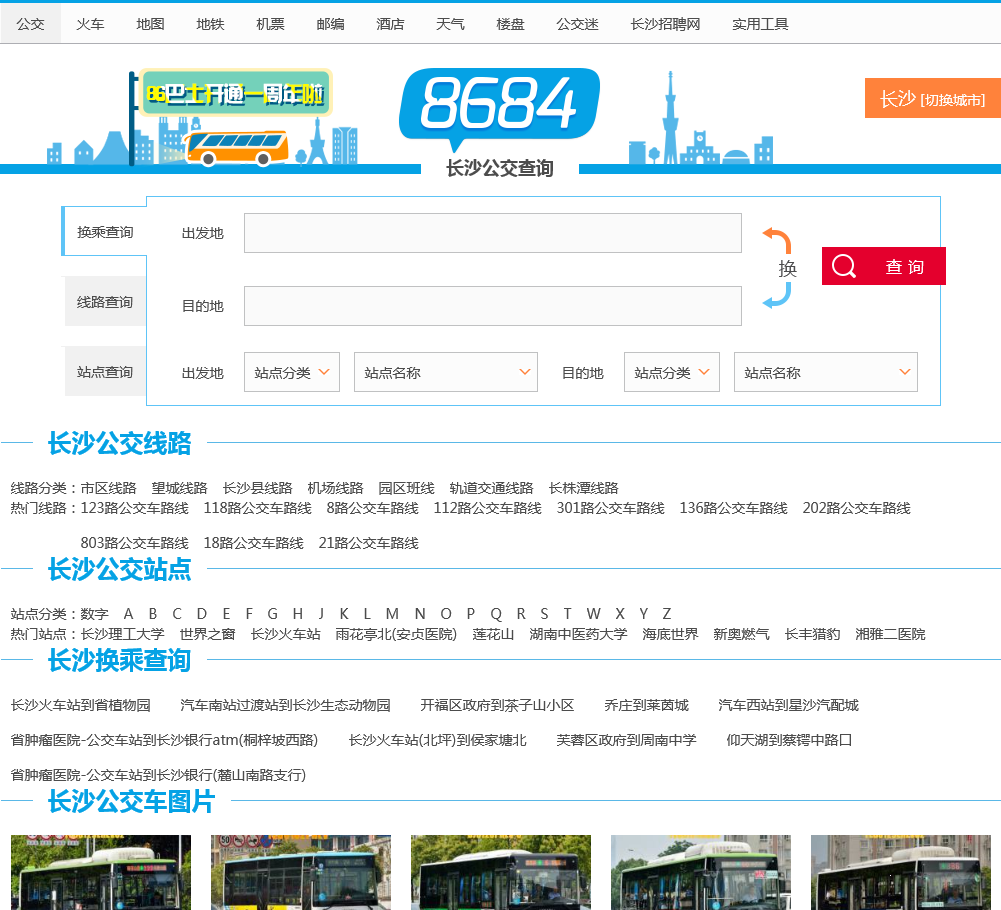
Task: Open departure 站点分类 dropdown
Action: tap(292, 372)
